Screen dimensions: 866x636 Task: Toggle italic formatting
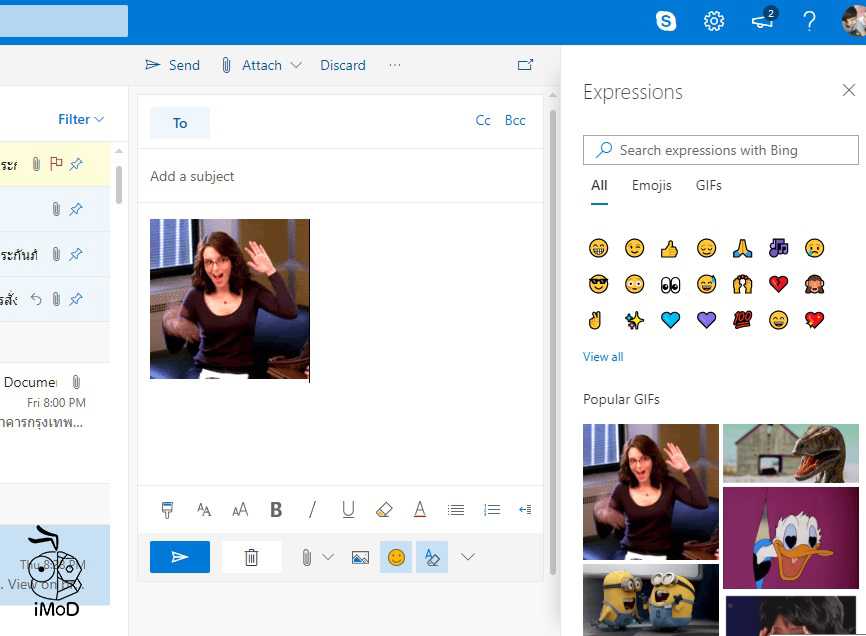312,509
